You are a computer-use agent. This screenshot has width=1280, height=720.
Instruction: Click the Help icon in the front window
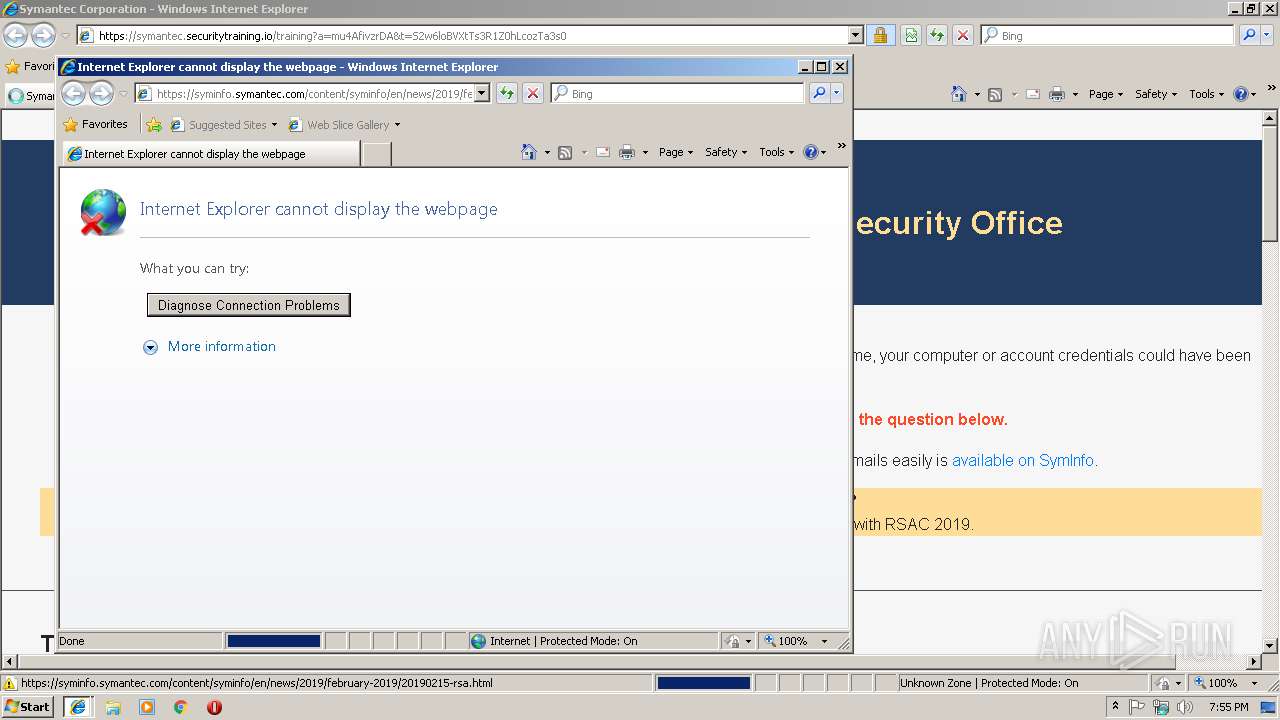coord(810,152)
